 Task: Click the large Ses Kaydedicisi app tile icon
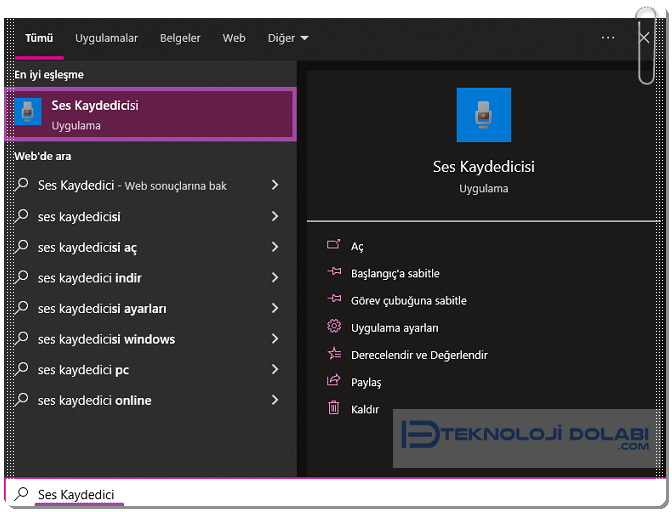click(483, 115)
